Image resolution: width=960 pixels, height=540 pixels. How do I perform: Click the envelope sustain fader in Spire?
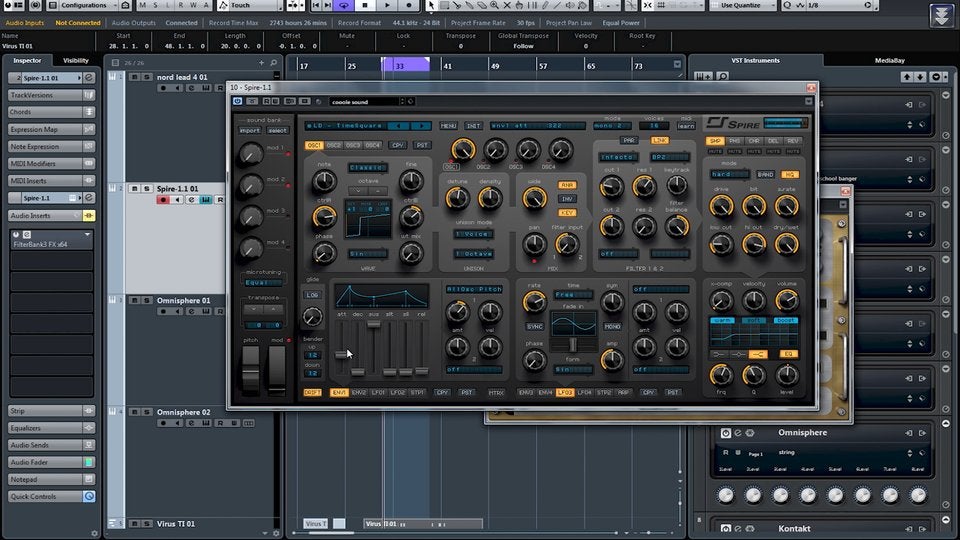pos(373,324)
